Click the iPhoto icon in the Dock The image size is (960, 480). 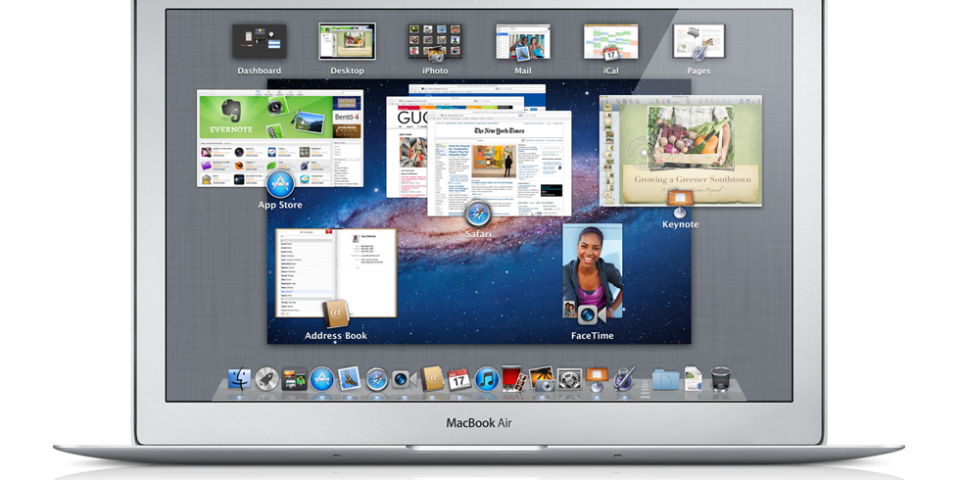(542, 379)
